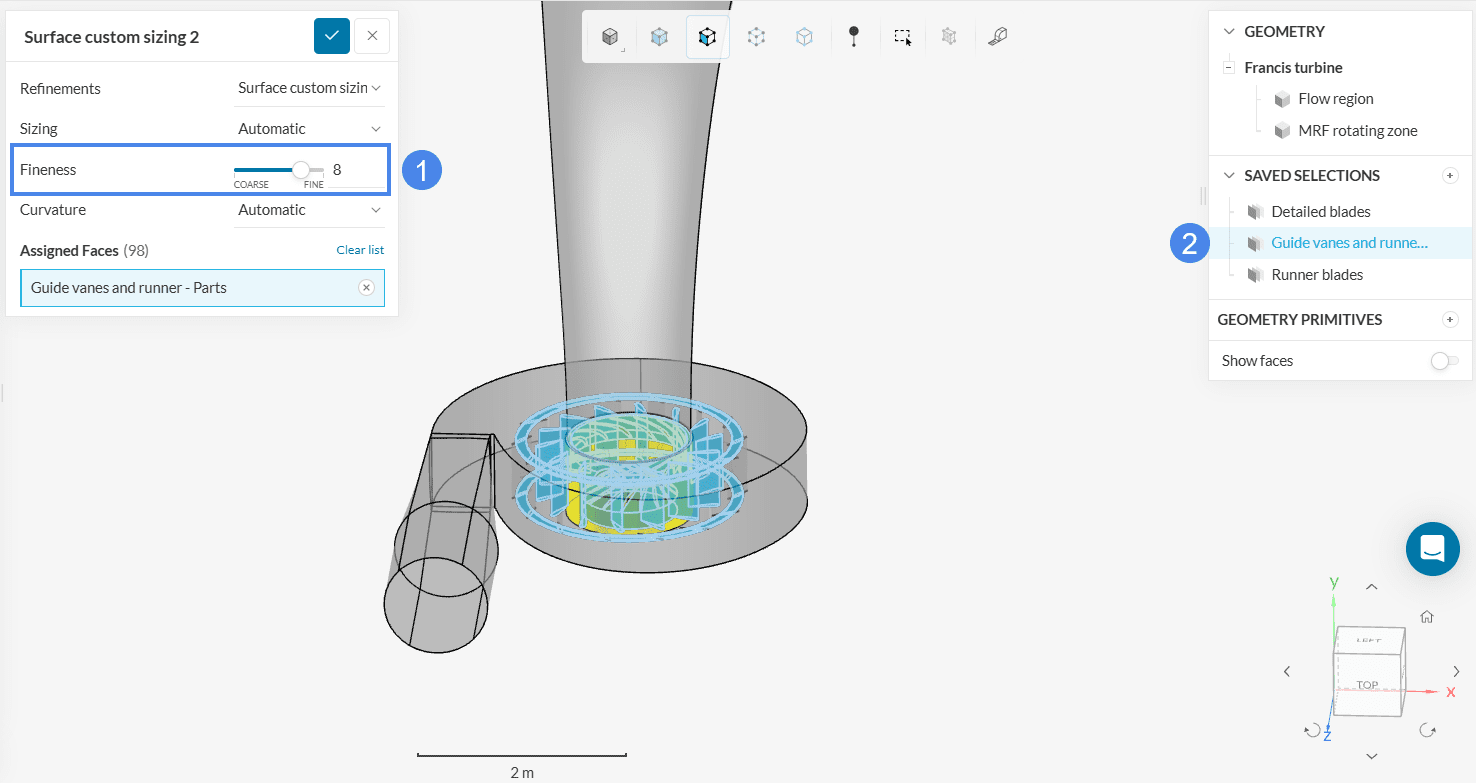Open the Curvature dropdown

[309, 210]
